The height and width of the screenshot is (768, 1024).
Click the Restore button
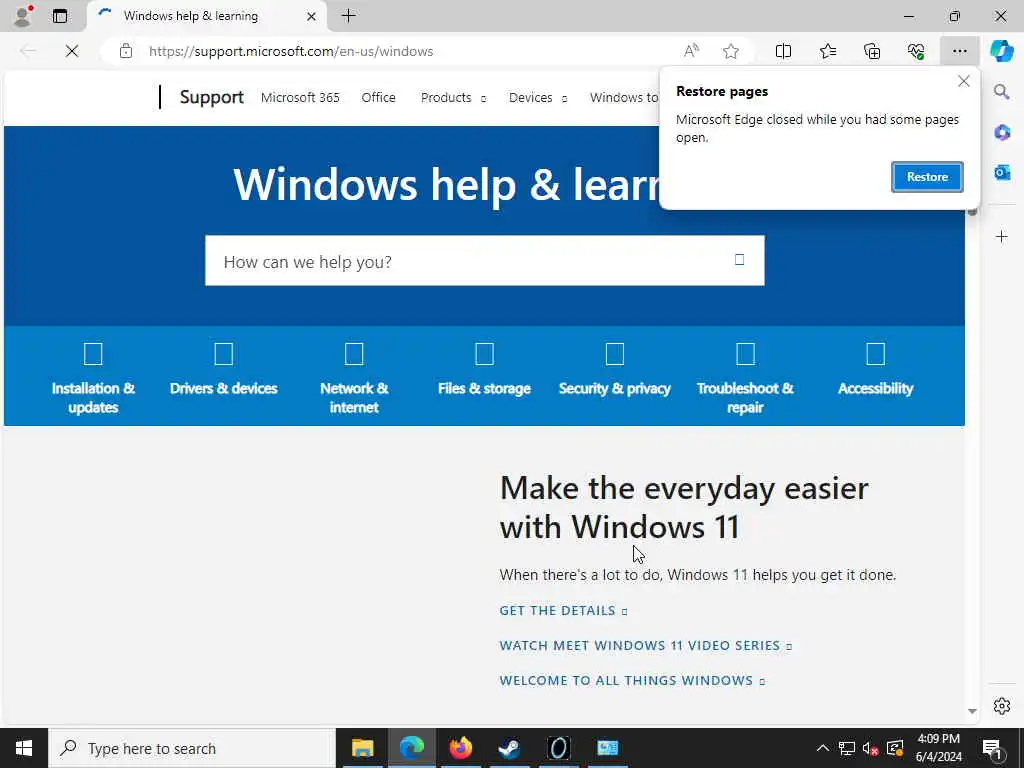(927, 177)
